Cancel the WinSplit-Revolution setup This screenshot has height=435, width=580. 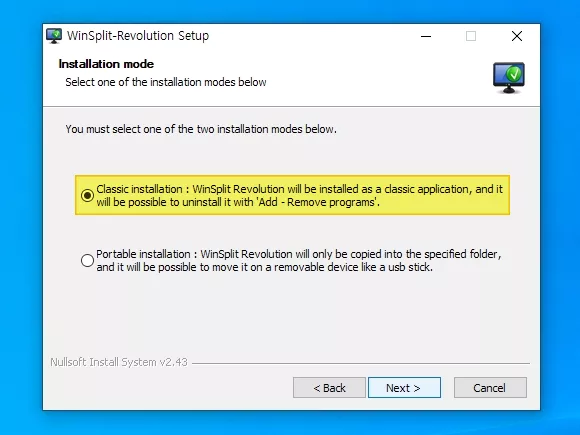[490, 388]
